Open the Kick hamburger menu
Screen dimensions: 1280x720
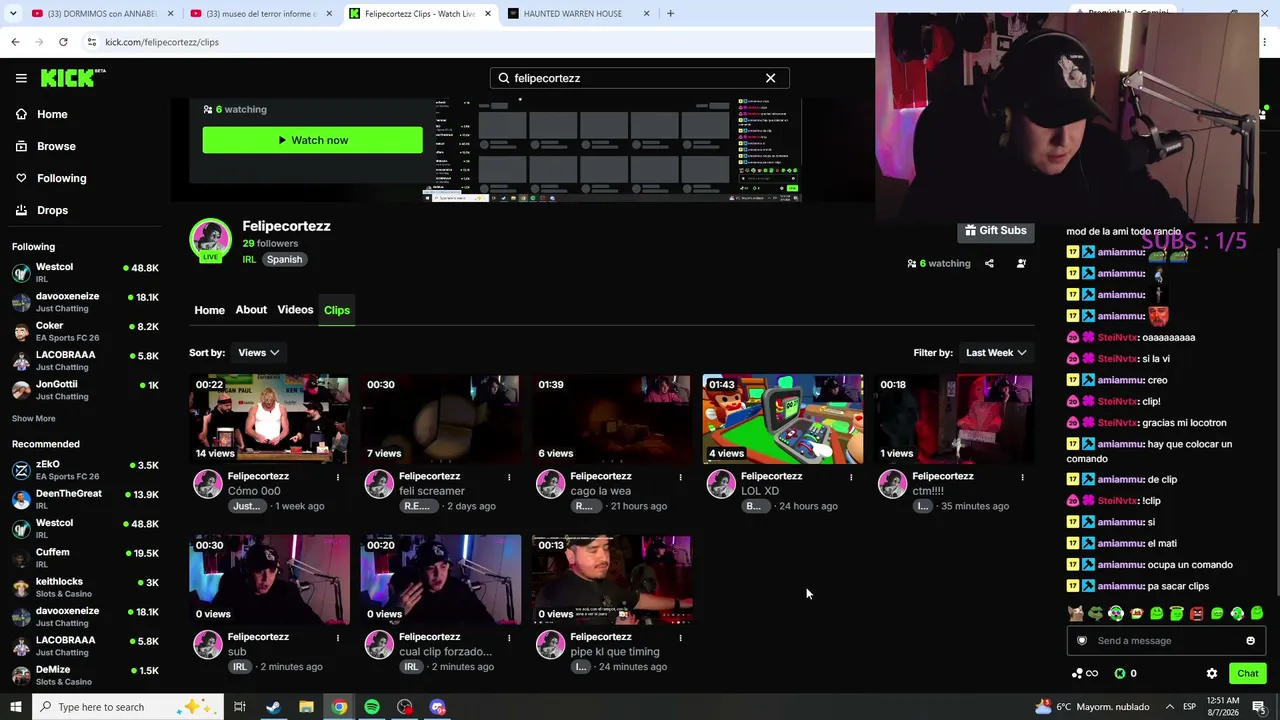pos(21,78)
